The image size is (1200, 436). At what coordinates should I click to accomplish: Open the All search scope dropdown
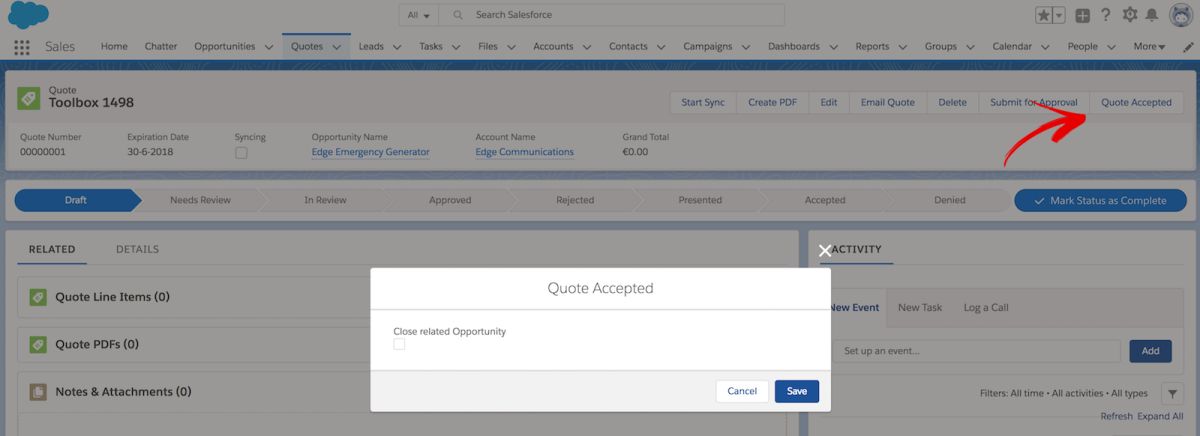pos(419,15)
